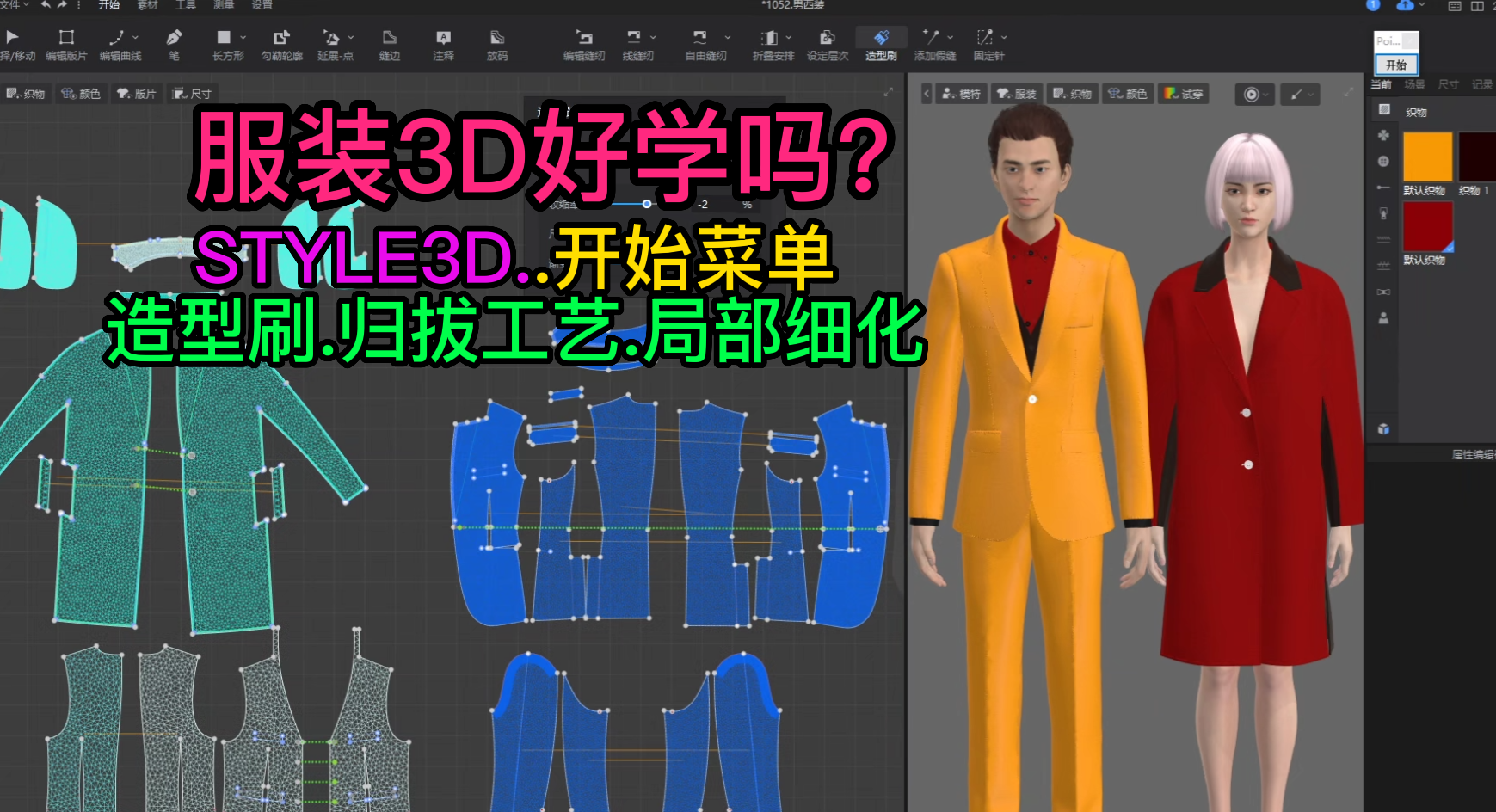
Task: Activate the 编辑版片 edit pattern tool
Action: click(x=66, y=45)
